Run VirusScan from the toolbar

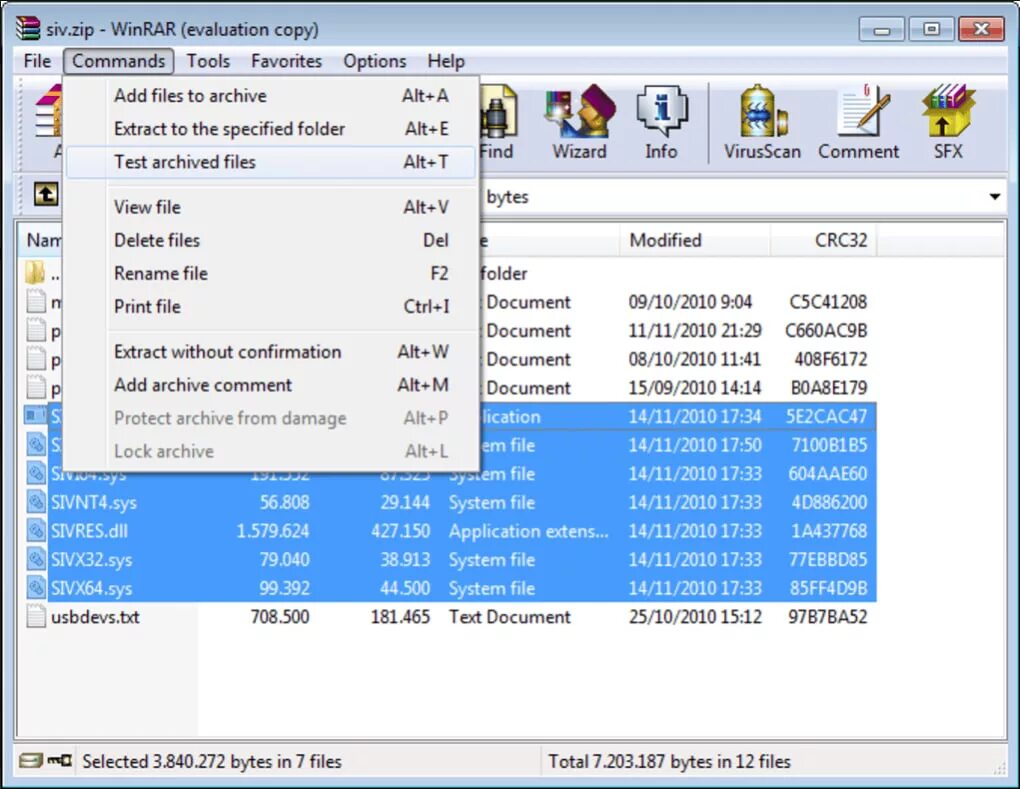point(762,122)
